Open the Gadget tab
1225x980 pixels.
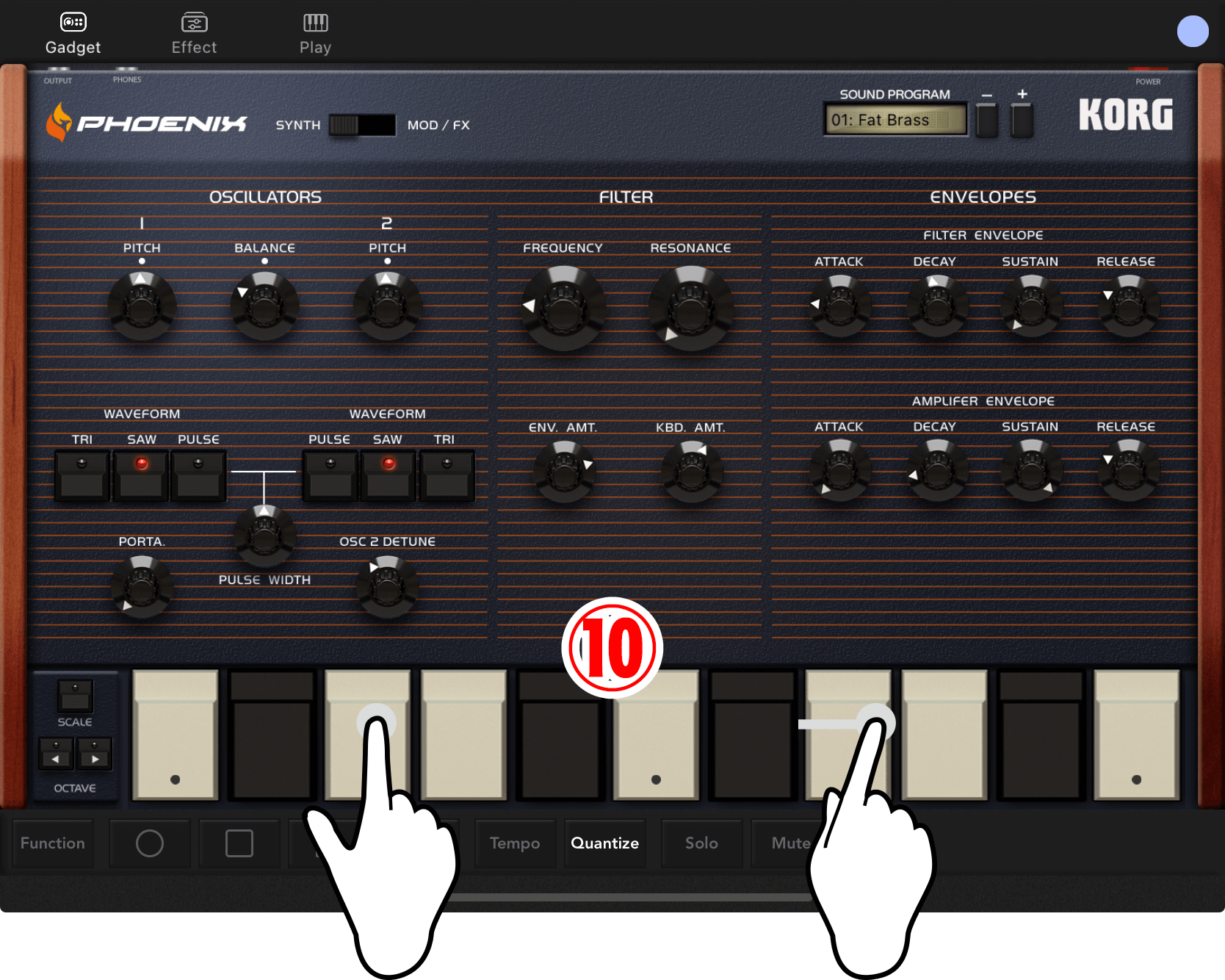73,34
